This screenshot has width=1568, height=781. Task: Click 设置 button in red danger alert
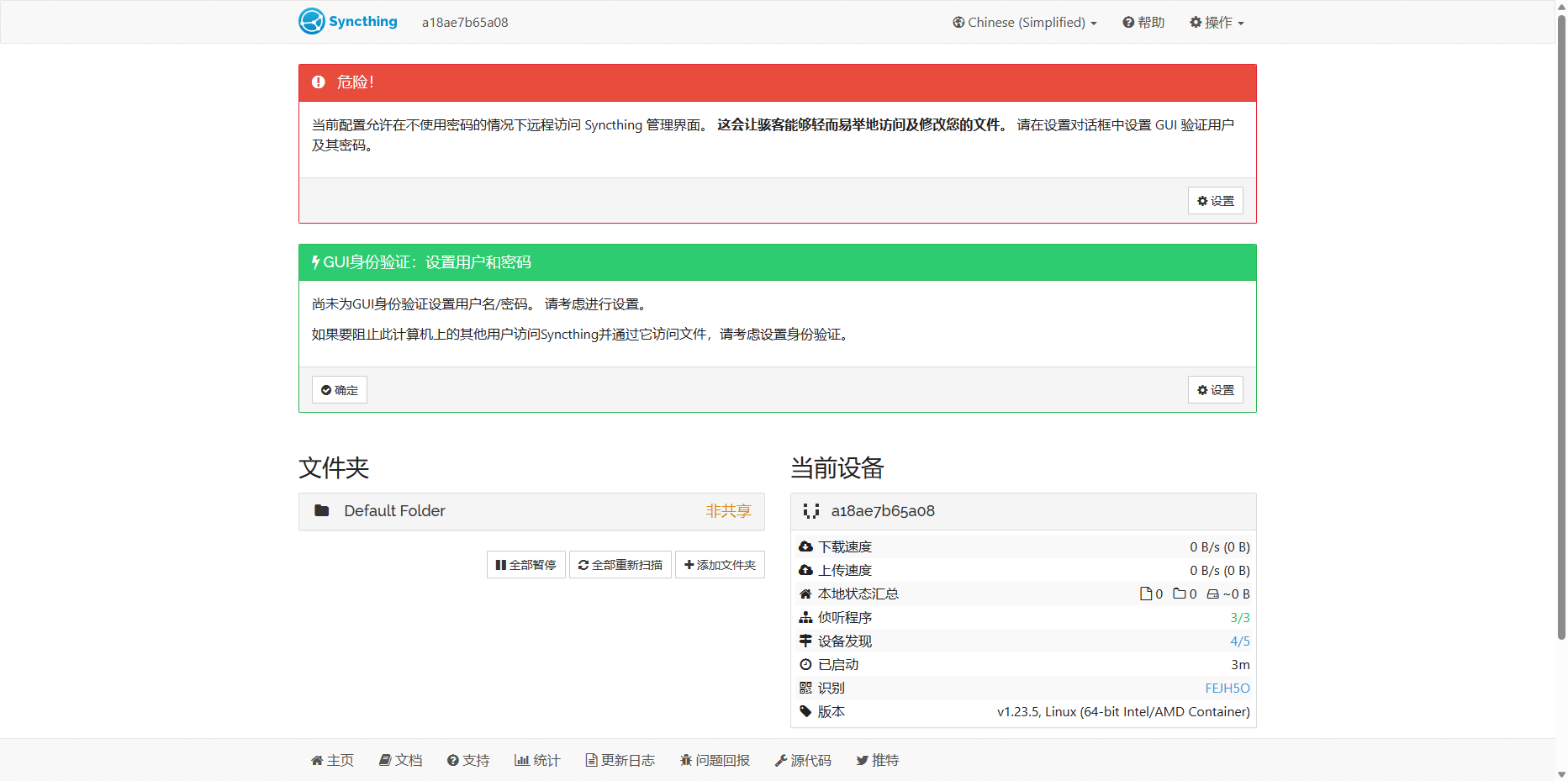(x=1215, y=201)
